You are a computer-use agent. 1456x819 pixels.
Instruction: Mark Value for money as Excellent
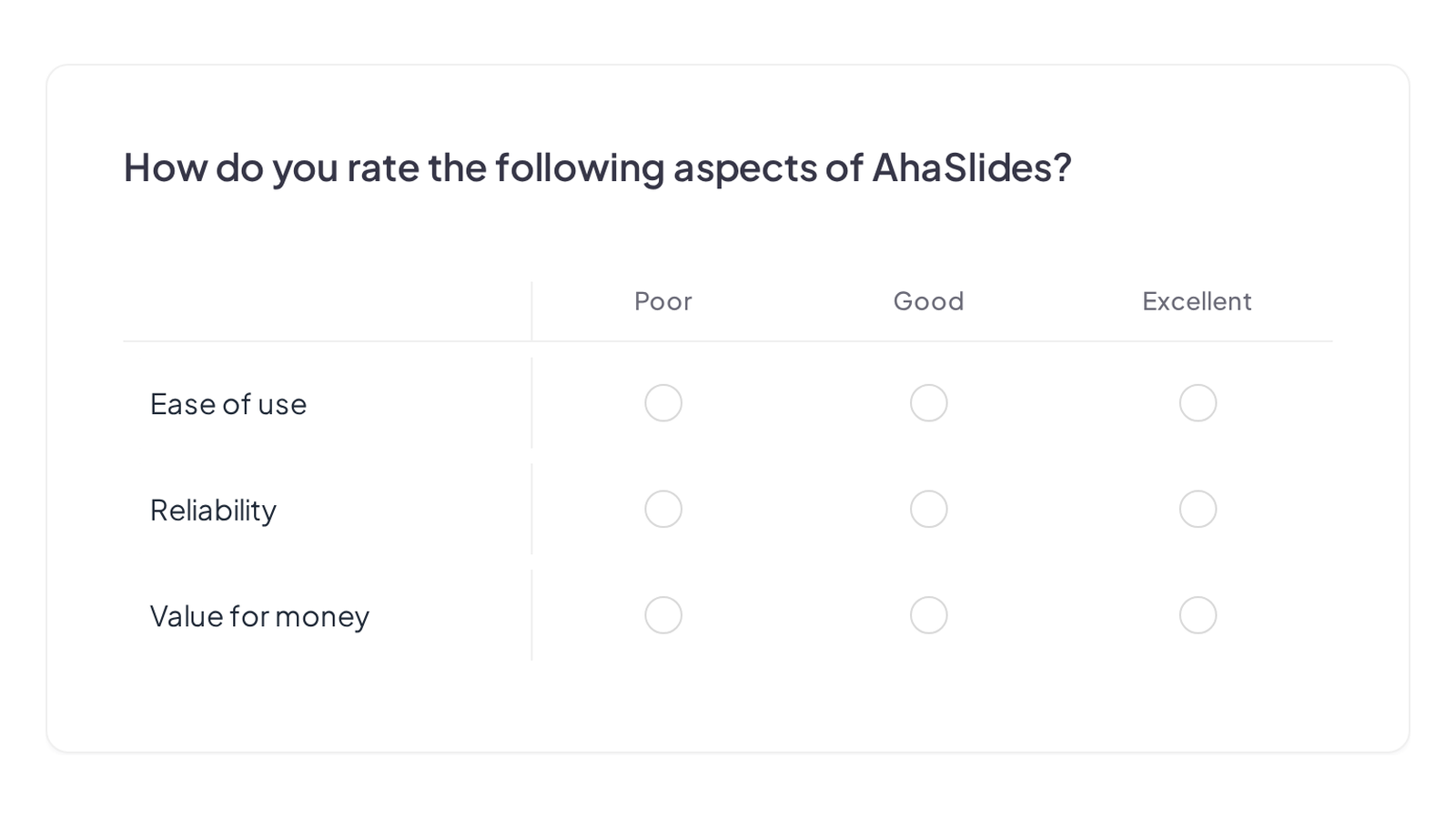coord(1198,615)
